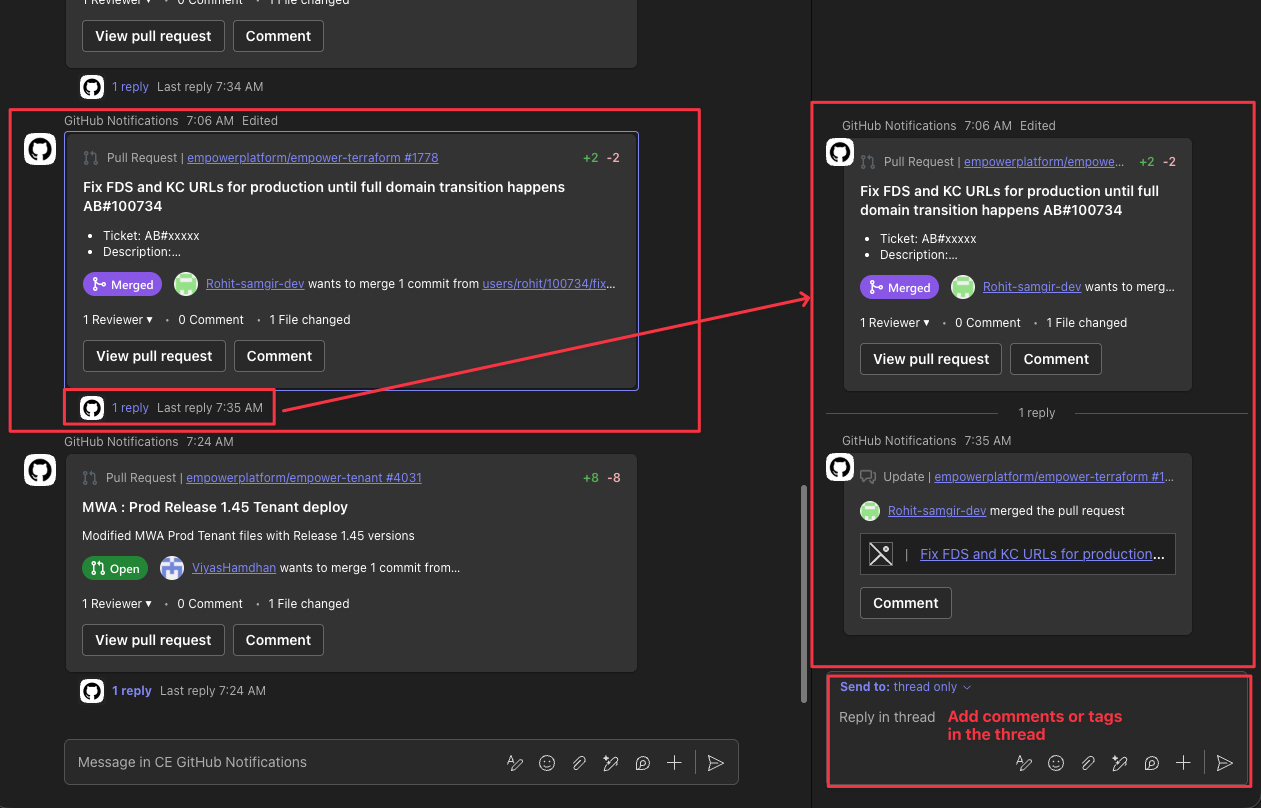
Task: Click View pull request on topmost partial card
Action: [153, 36]
